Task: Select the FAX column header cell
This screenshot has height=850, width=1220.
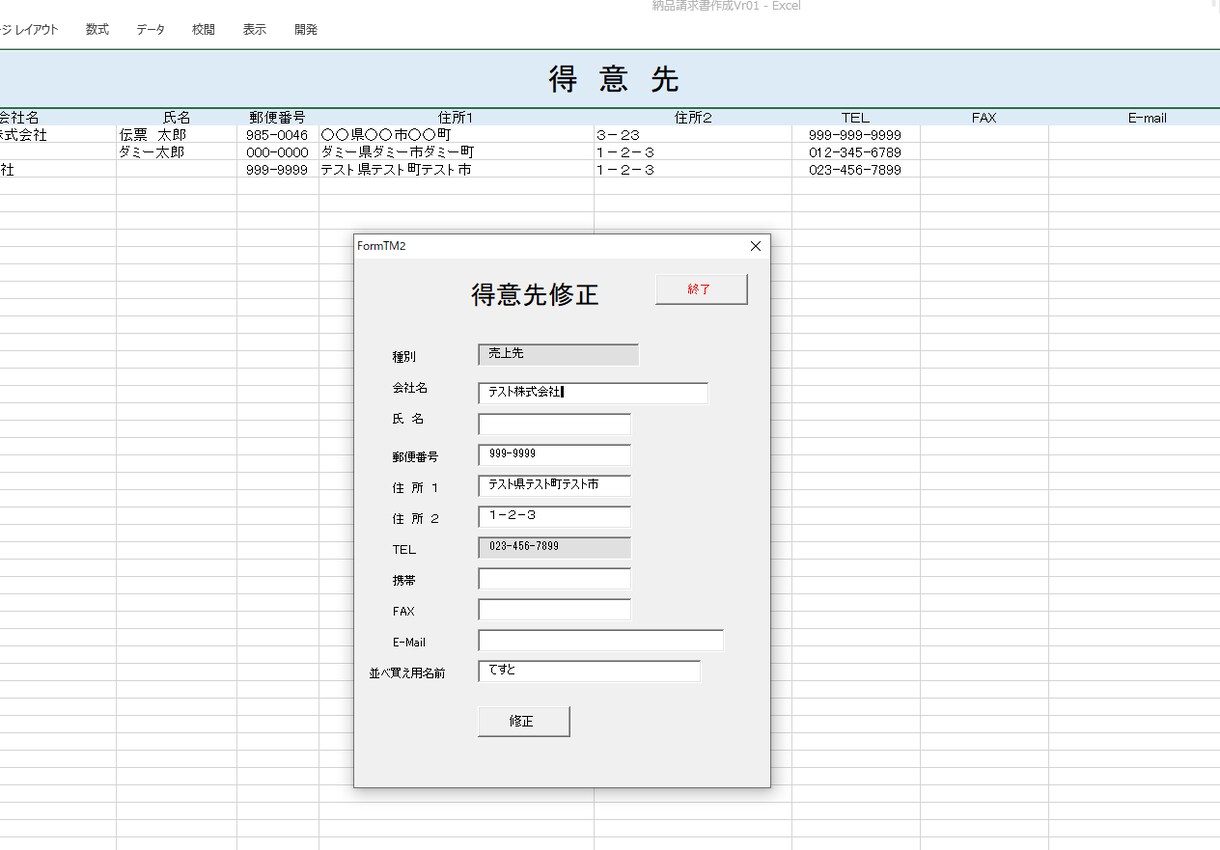Action: (984, 117)
